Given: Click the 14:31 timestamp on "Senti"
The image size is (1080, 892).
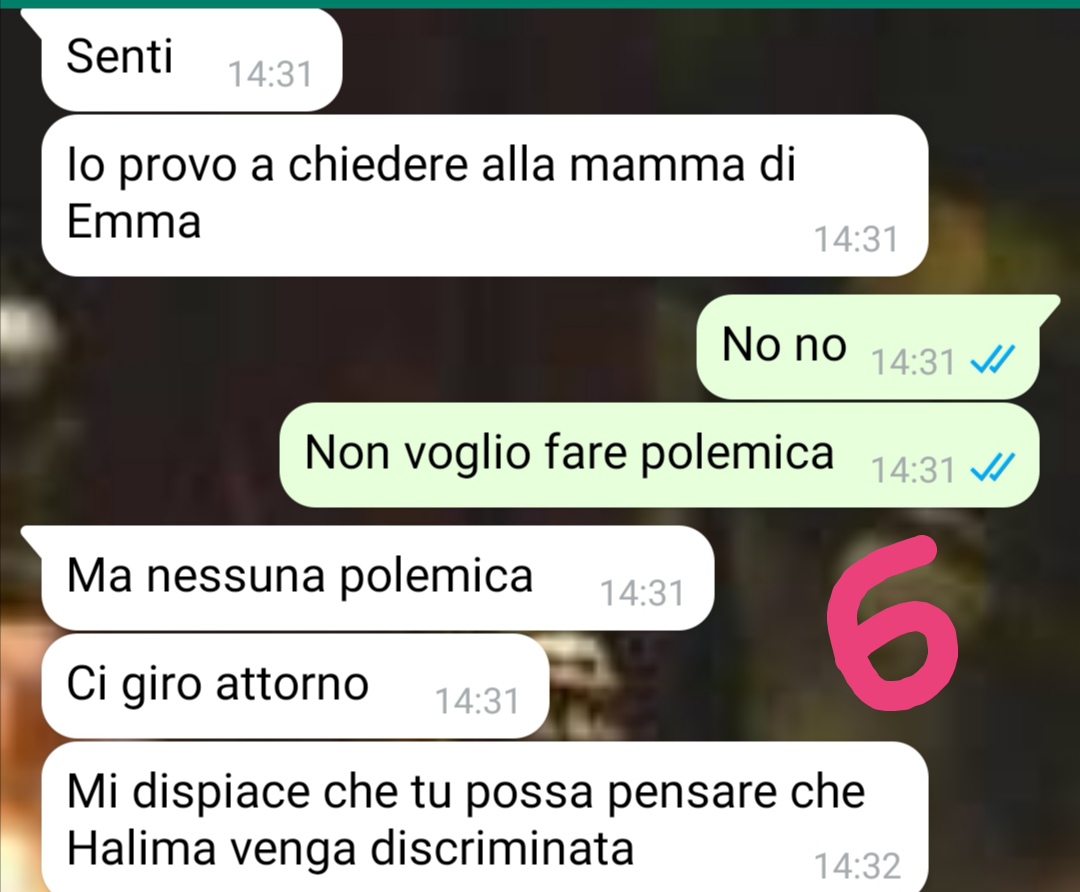Looking at the screenshot, I should pos(269,74).
